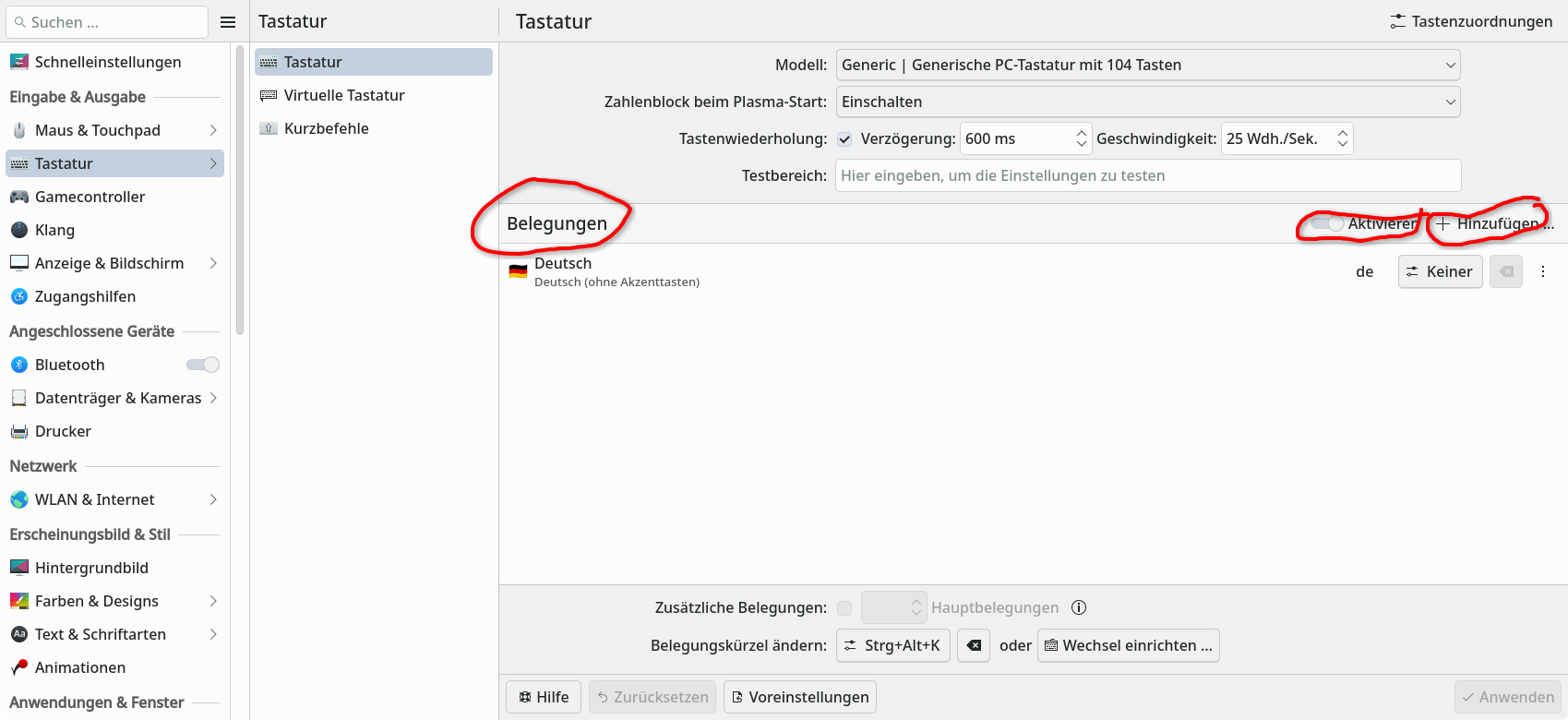Click the Hinzufügen button
This screenshot has height=720, width=1568.
click(1494, 223)
